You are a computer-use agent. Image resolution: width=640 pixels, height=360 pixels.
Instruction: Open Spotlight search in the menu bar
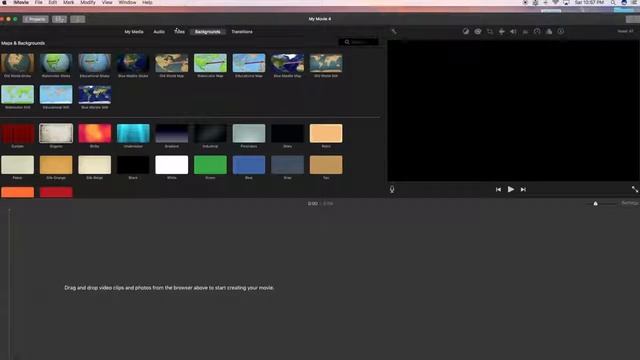tap(613, 2)
